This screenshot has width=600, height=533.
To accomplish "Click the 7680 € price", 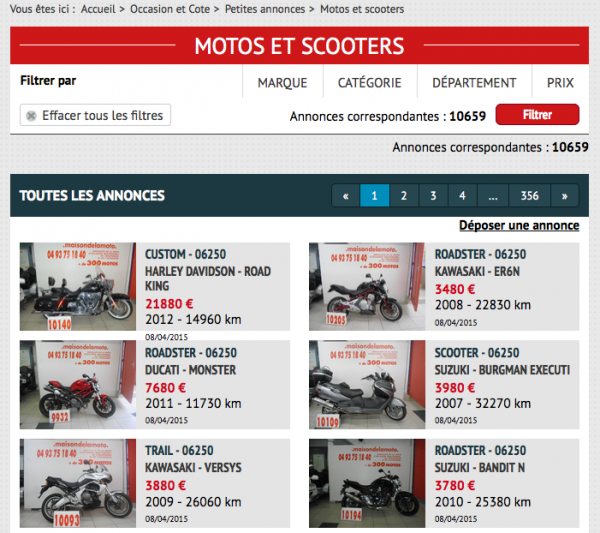I will [x=165, y=388].
